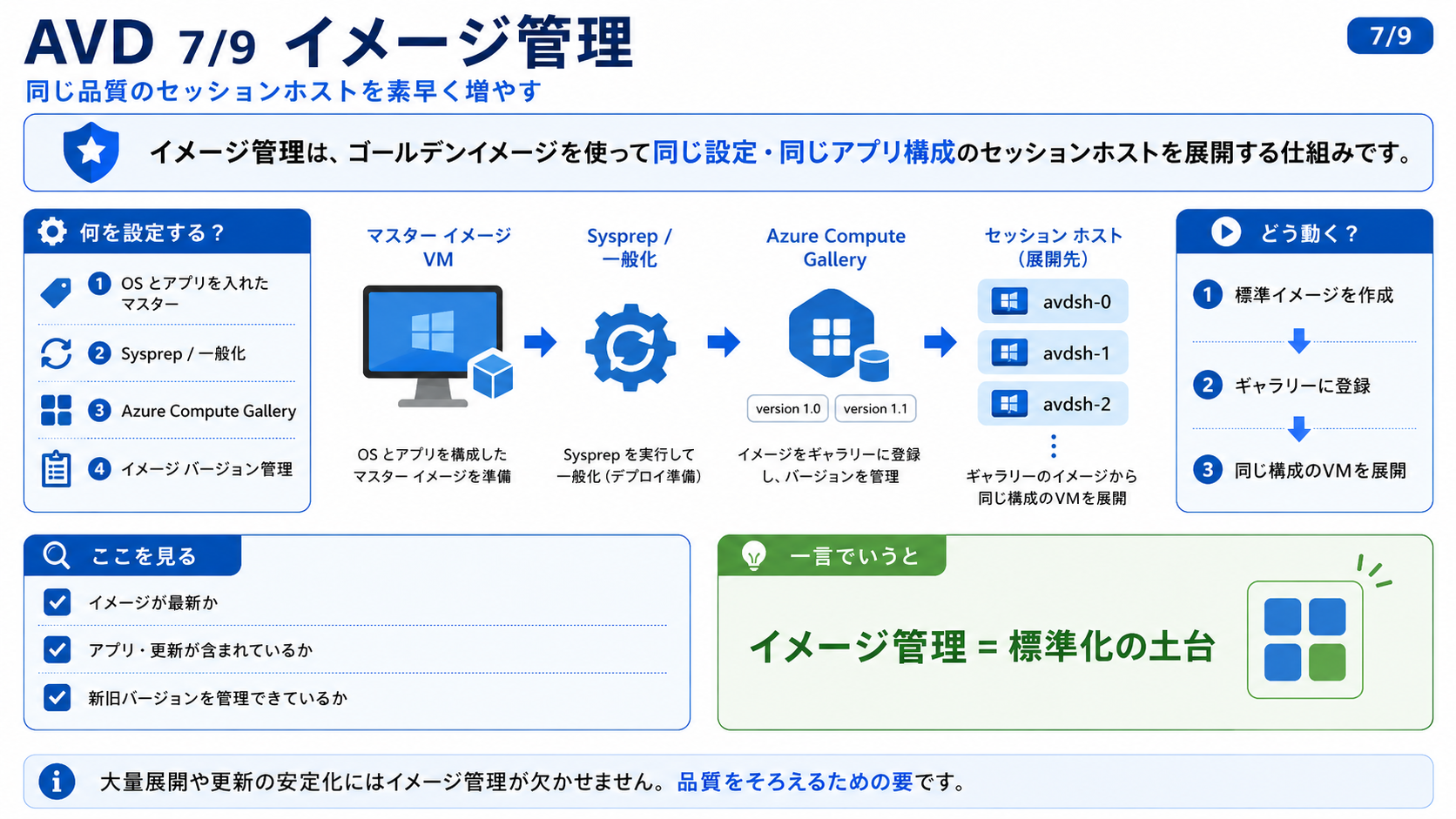Screen dimensions: 1456x819
Task: Click the play icon beside どう動く？
Action: pos(1225,232)
